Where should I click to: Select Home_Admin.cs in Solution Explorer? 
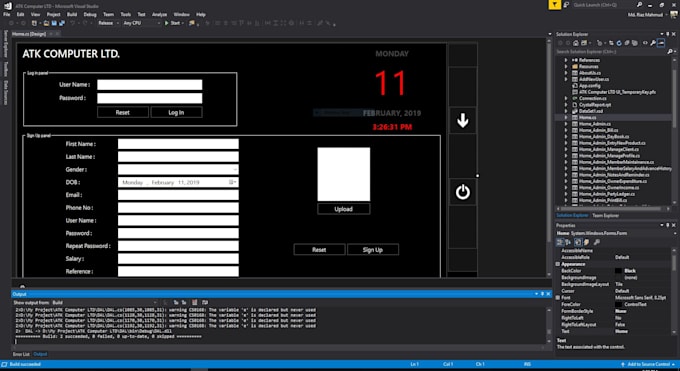[x=595, y=124]
